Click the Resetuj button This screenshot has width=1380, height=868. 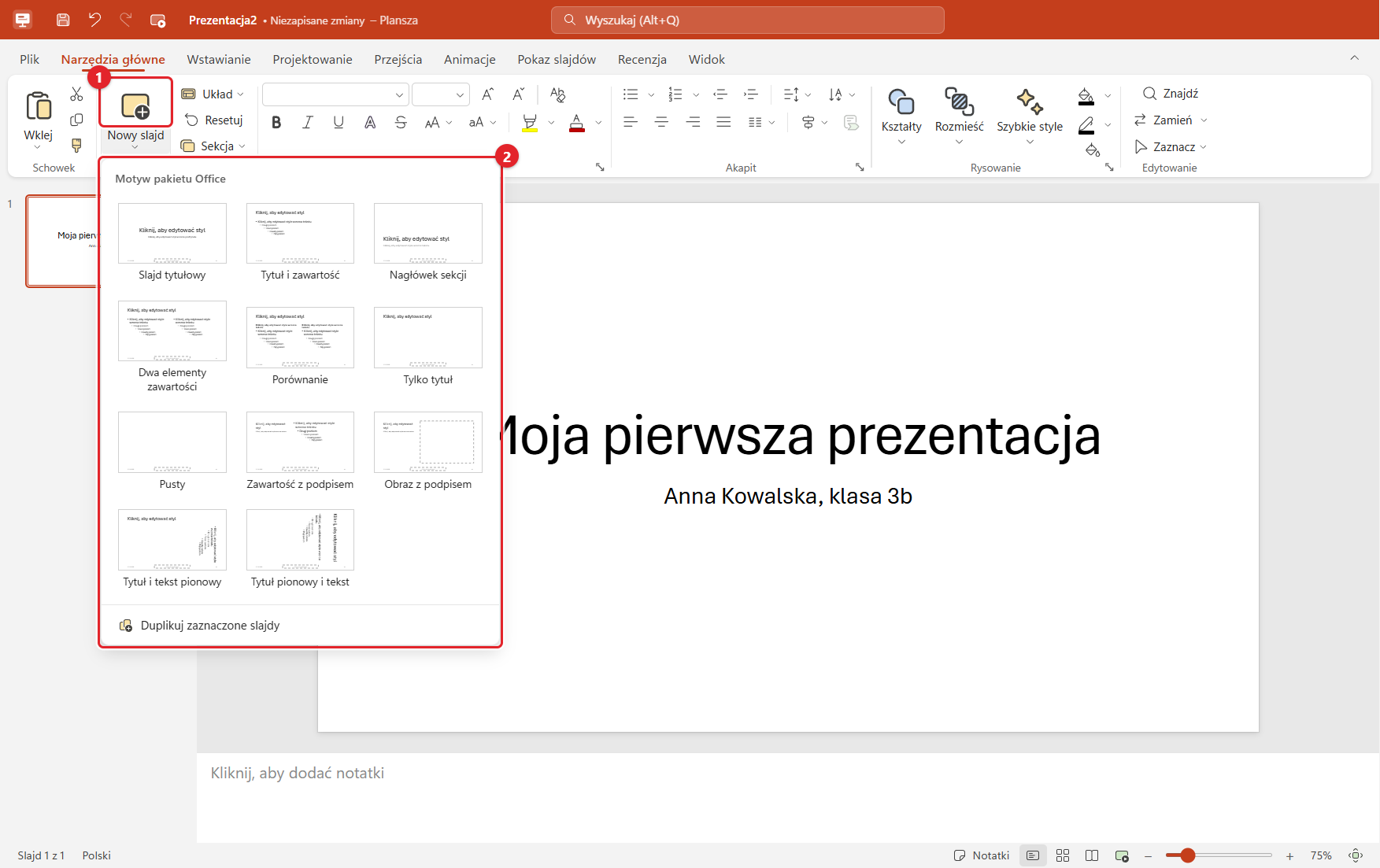point(213,120)
